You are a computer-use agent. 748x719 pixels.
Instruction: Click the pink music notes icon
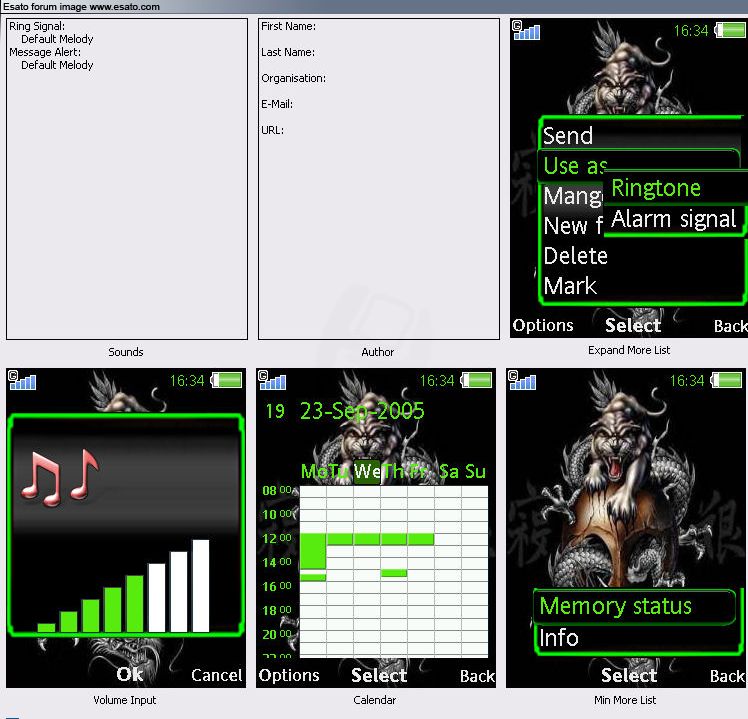click(x=60, y=477)
